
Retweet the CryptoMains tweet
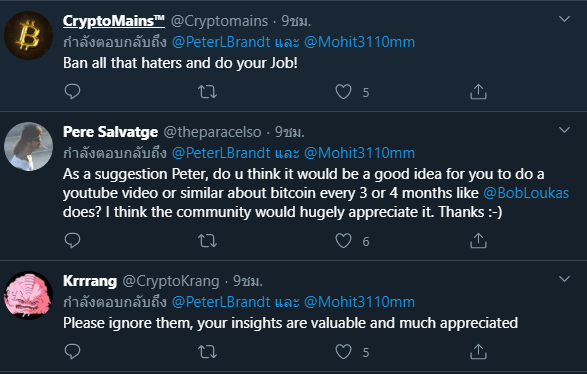click(207, 92)
